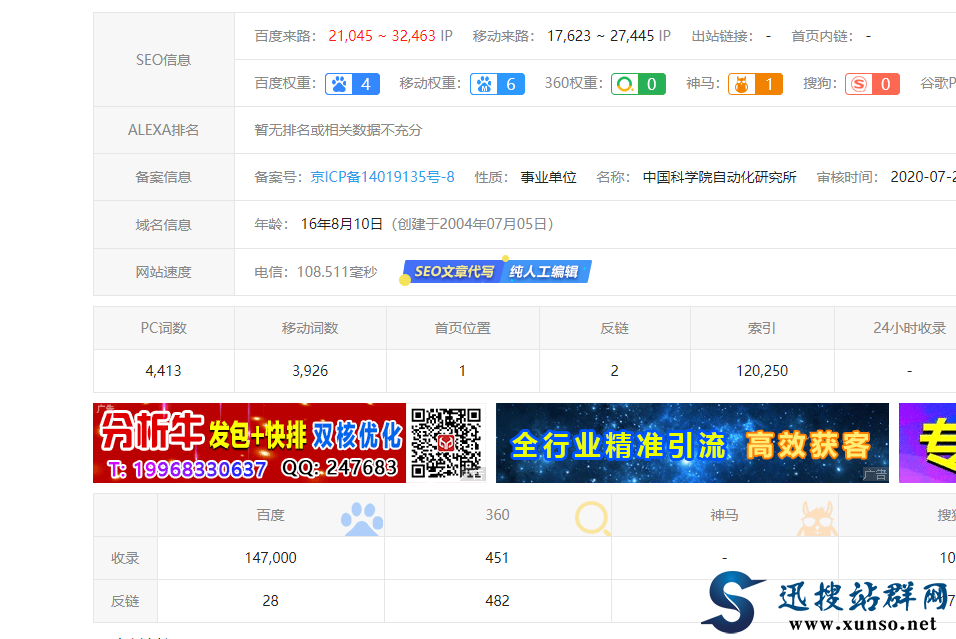Click the Baidu traffic range 21,045 ~ 32,463

[x=382, y=36]
